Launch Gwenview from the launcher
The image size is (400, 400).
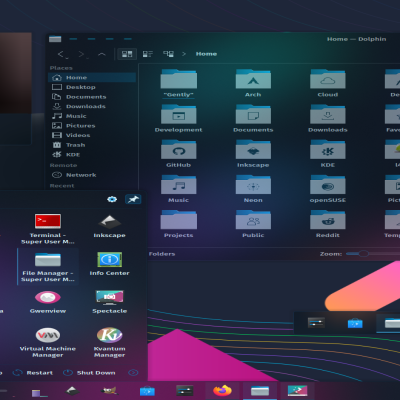coord(48,302)
